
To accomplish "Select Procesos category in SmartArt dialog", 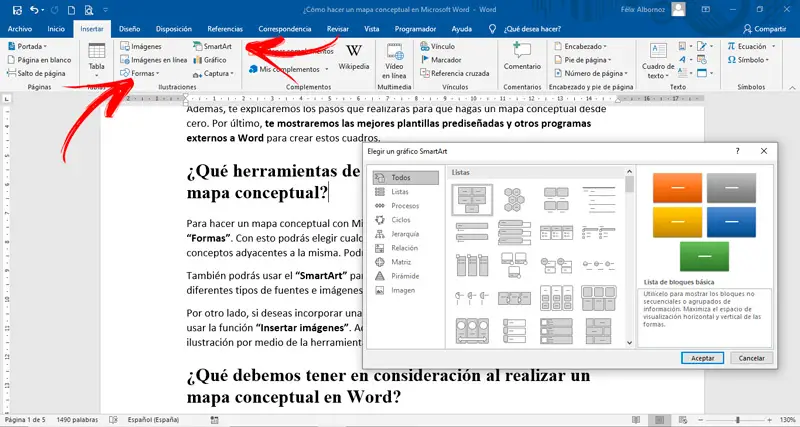I will click(406, 206).
